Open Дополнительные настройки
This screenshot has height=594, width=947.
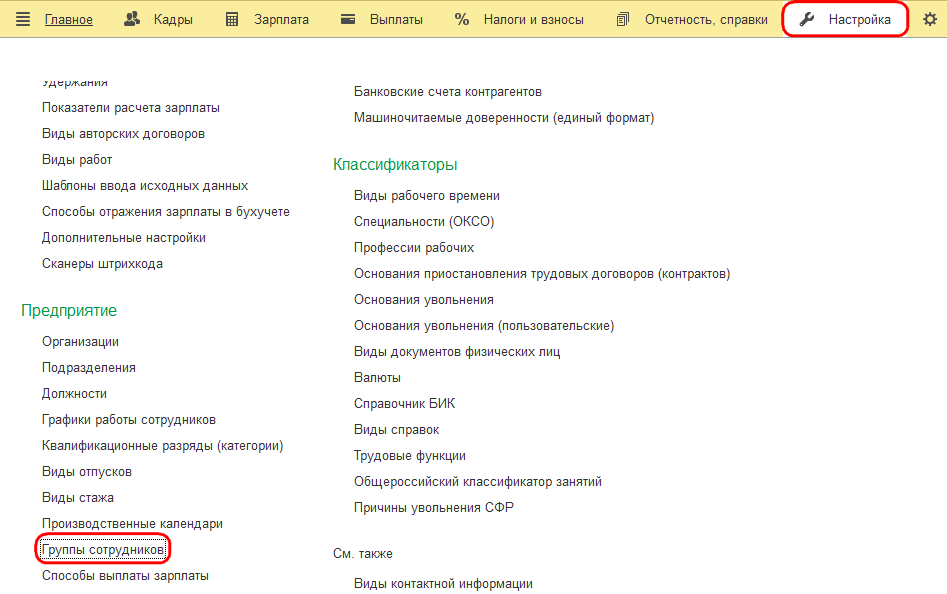pos(124,238)
